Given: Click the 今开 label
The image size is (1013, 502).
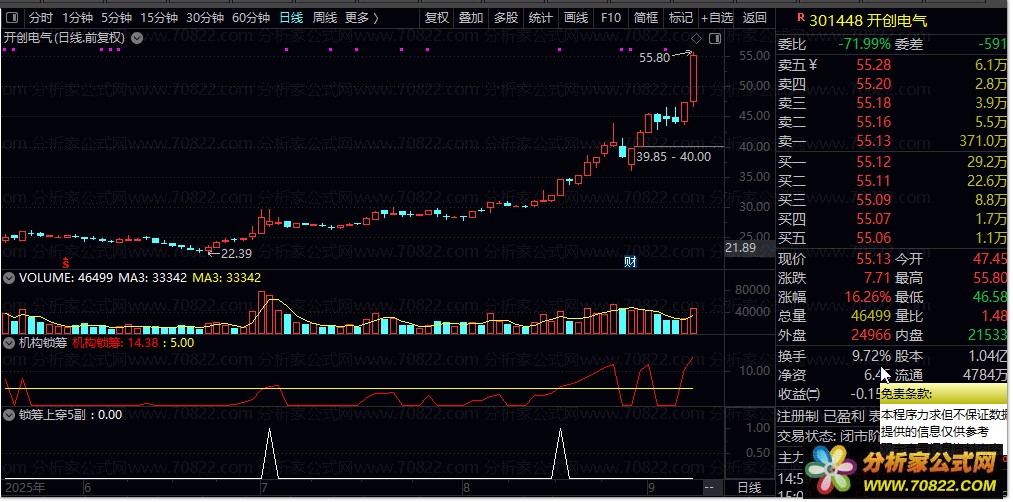Looking at the screenshot, I should click(908, 260).
